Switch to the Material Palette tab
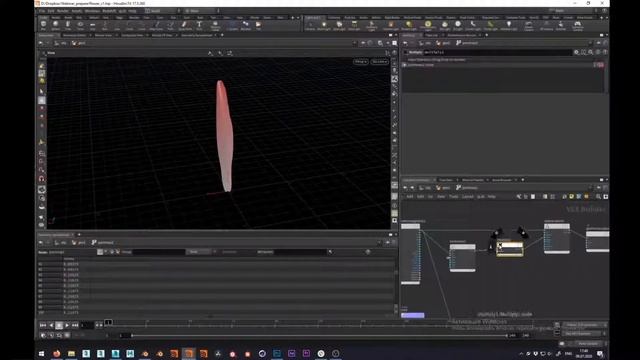The height and width of the screenshot is (360, 640). (x=473, y=180)
